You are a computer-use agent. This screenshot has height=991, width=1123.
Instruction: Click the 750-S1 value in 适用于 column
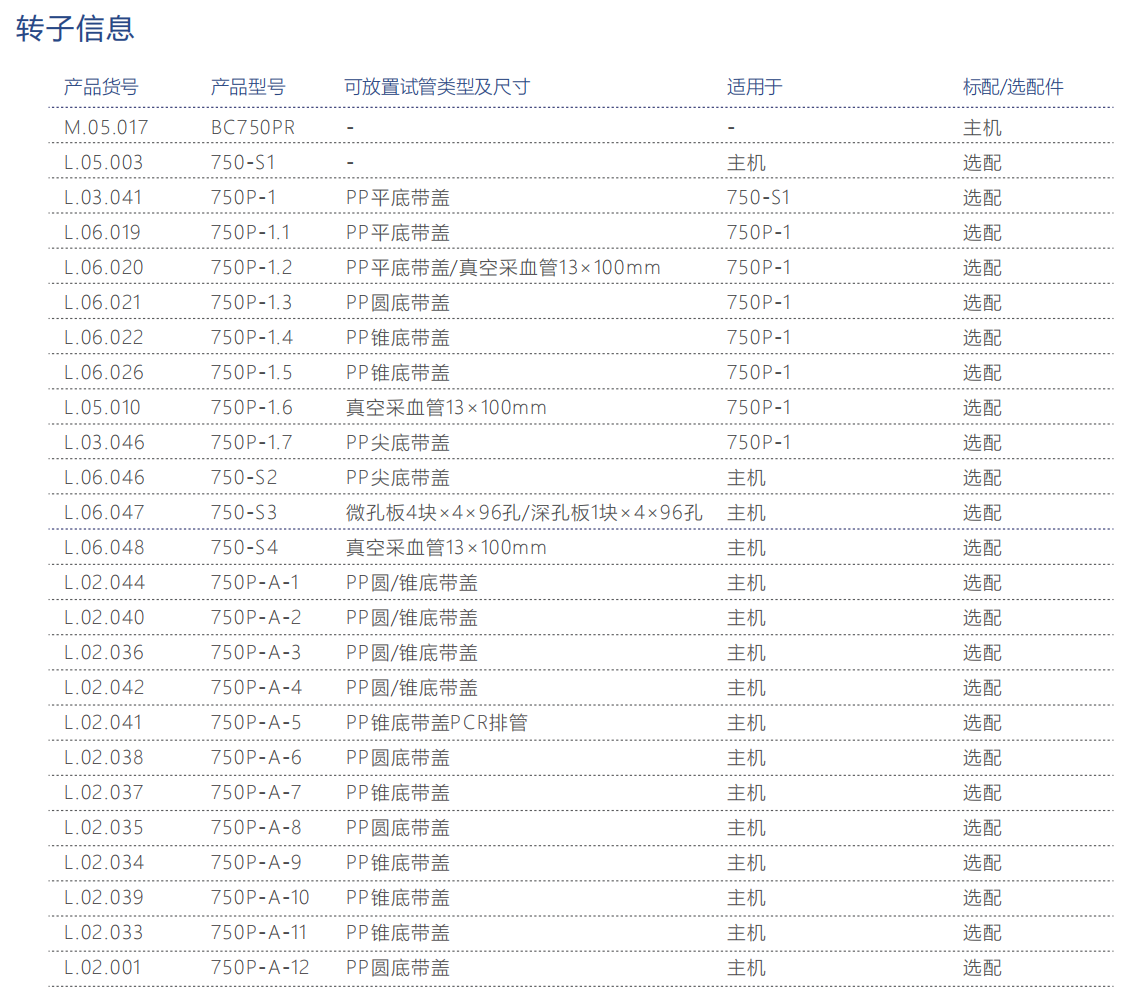pos(758,198)
